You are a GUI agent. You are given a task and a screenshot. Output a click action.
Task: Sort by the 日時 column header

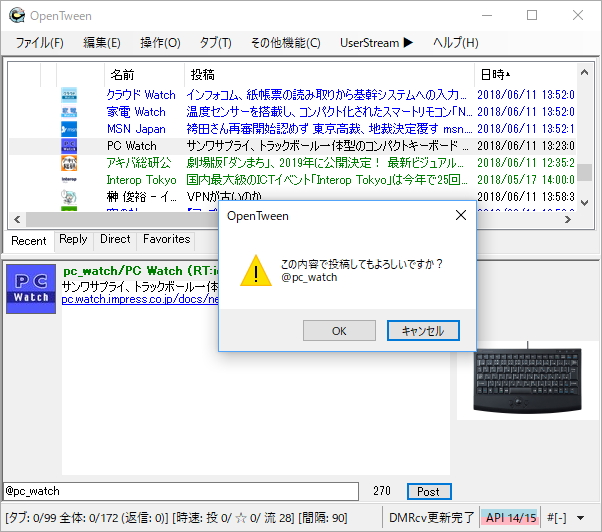[525, 74]
